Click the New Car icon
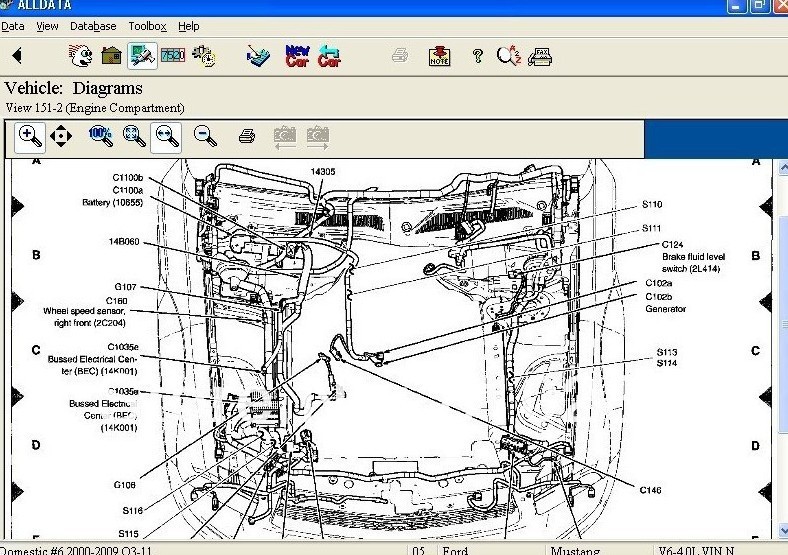 click(x=298, y=56)
